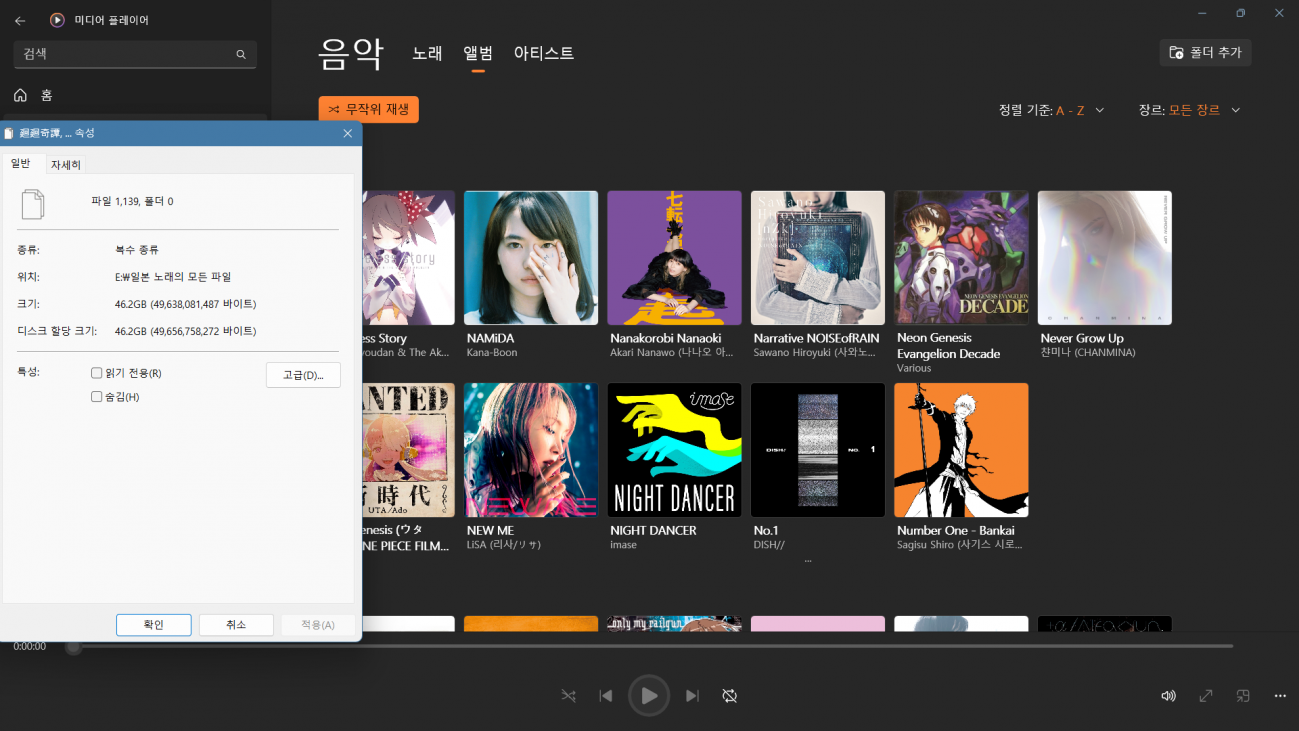
Task: Open the Never Grow Up album cover
Action: tap(1104, 258)
